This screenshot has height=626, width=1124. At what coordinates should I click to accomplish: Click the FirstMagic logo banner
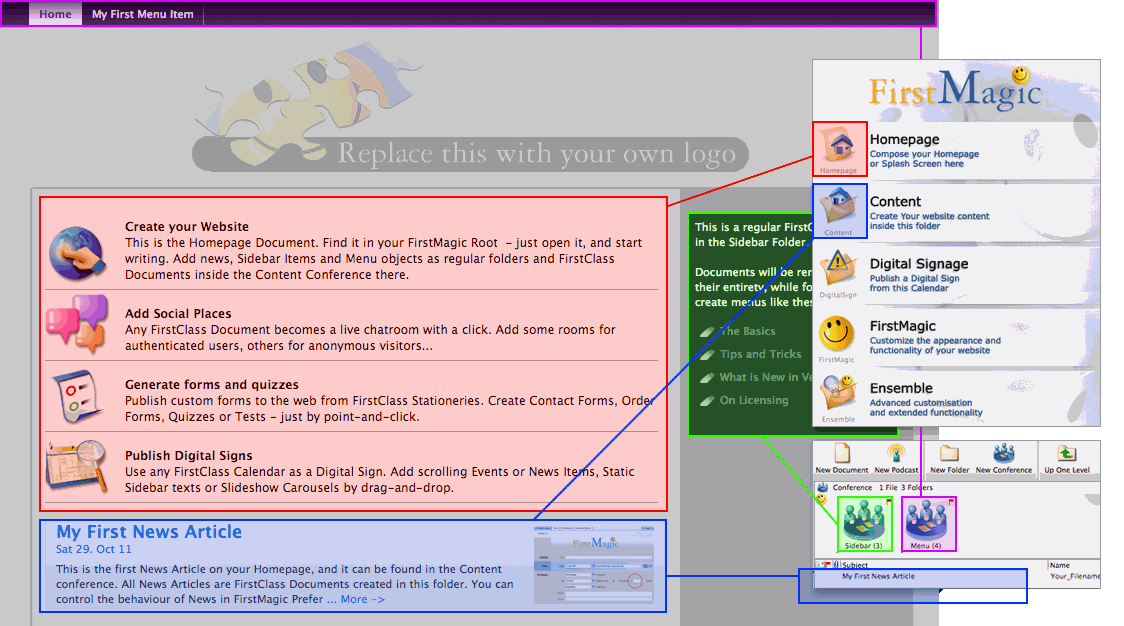[x=956, y=91]
